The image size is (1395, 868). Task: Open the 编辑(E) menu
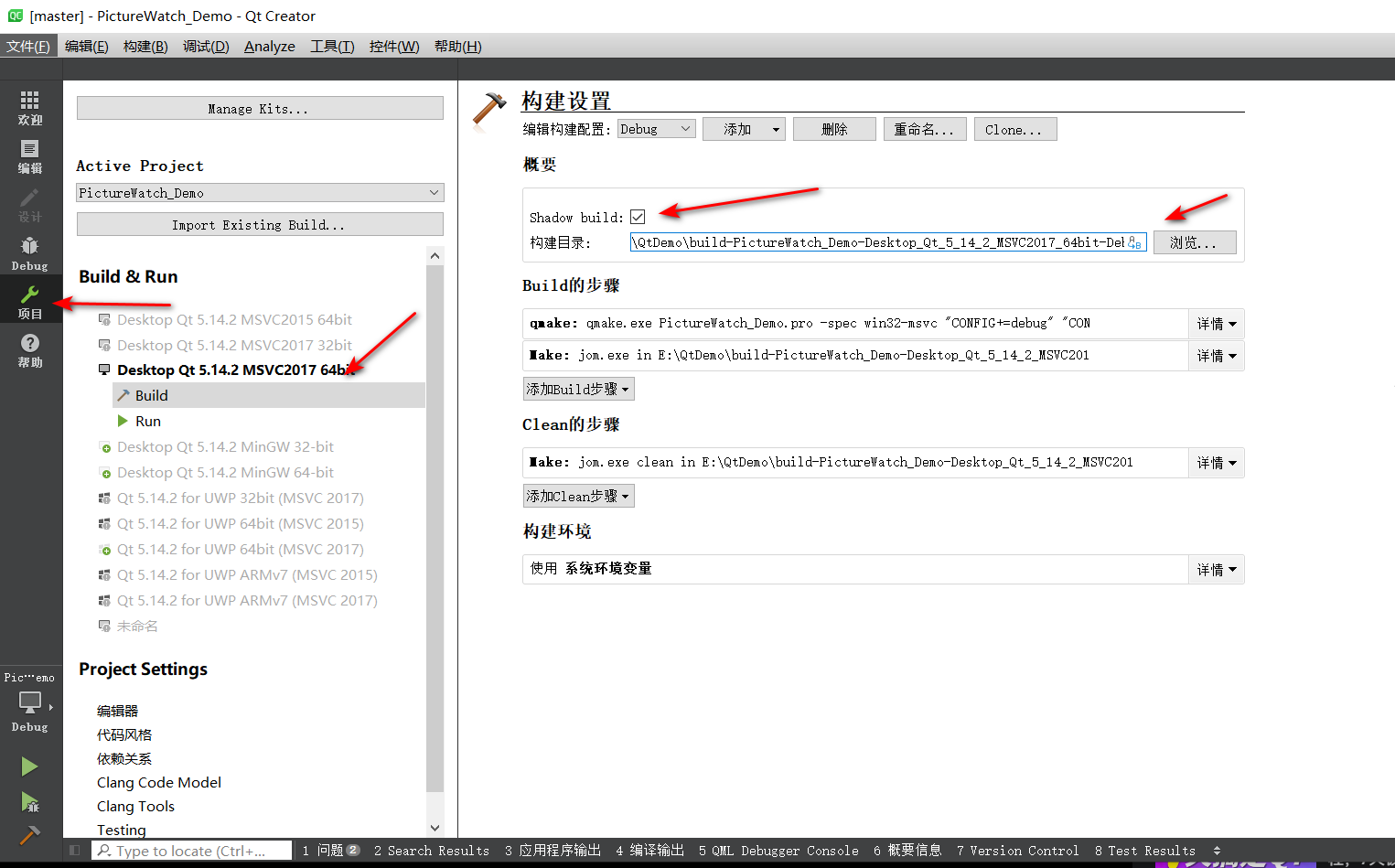[x=87, y=46]
